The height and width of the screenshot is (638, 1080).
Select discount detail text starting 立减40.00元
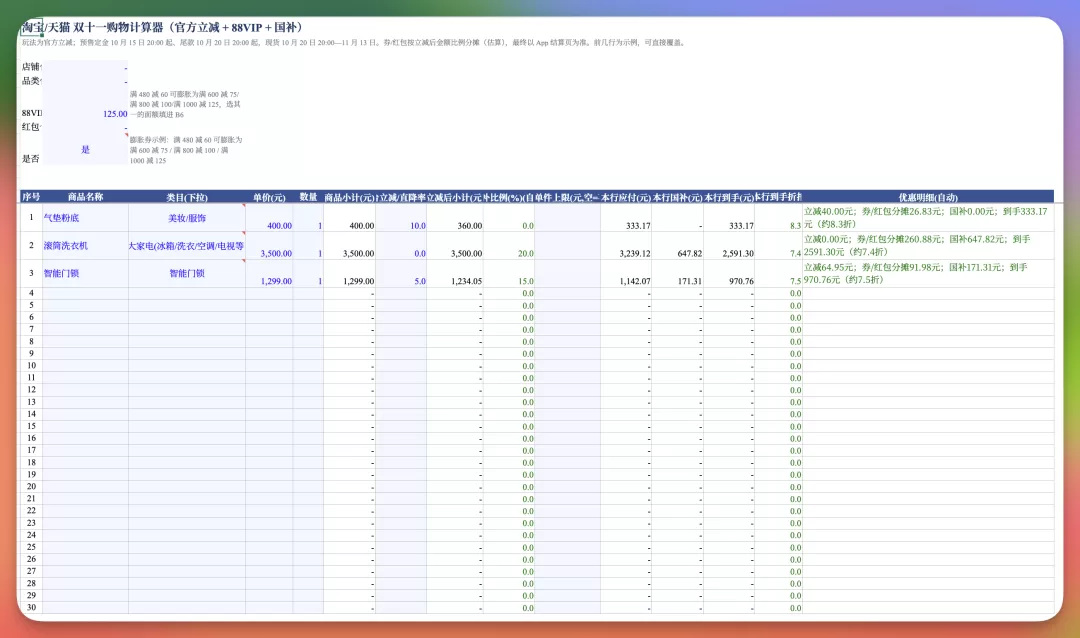coord(926,218)
